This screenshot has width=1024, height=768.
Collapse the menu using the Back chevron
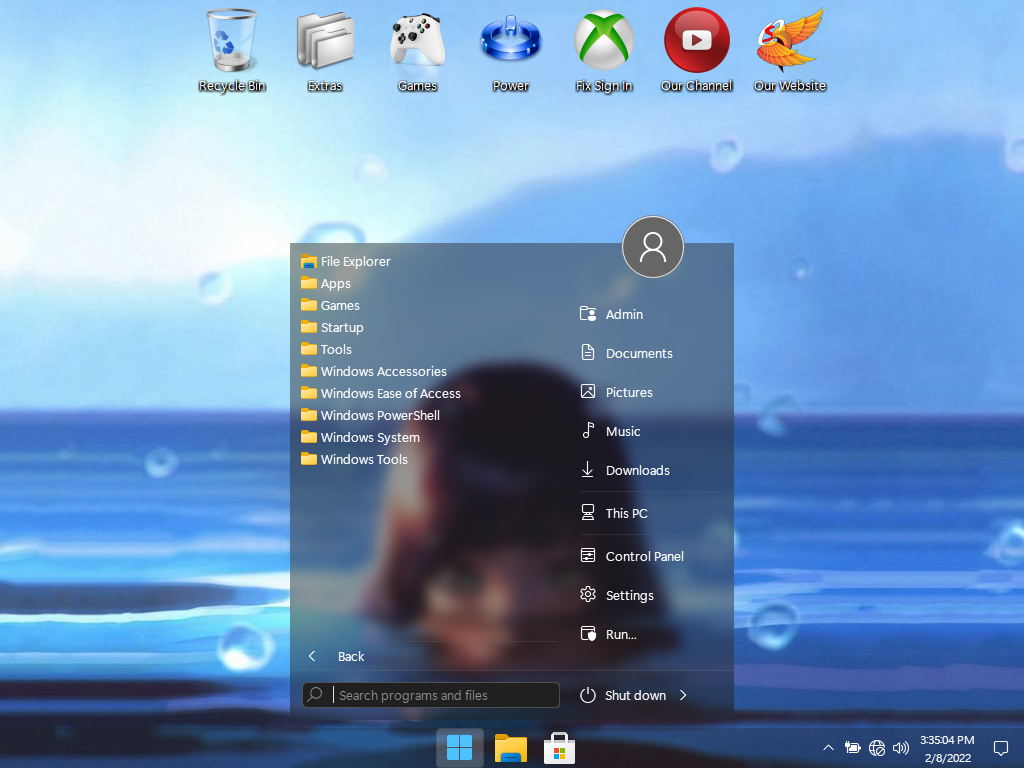(x=311, y=656)
